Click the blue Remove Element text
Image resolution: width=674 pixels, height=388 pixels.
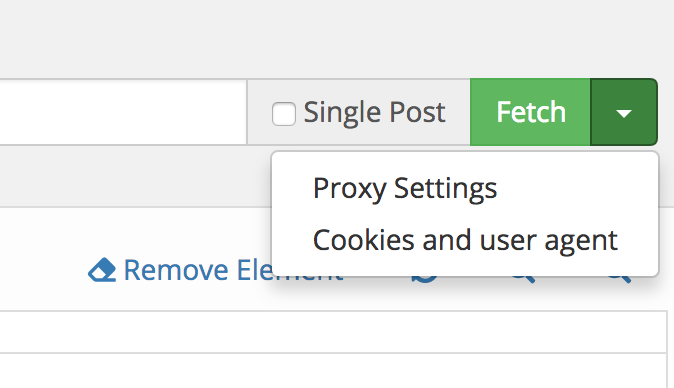233,270
